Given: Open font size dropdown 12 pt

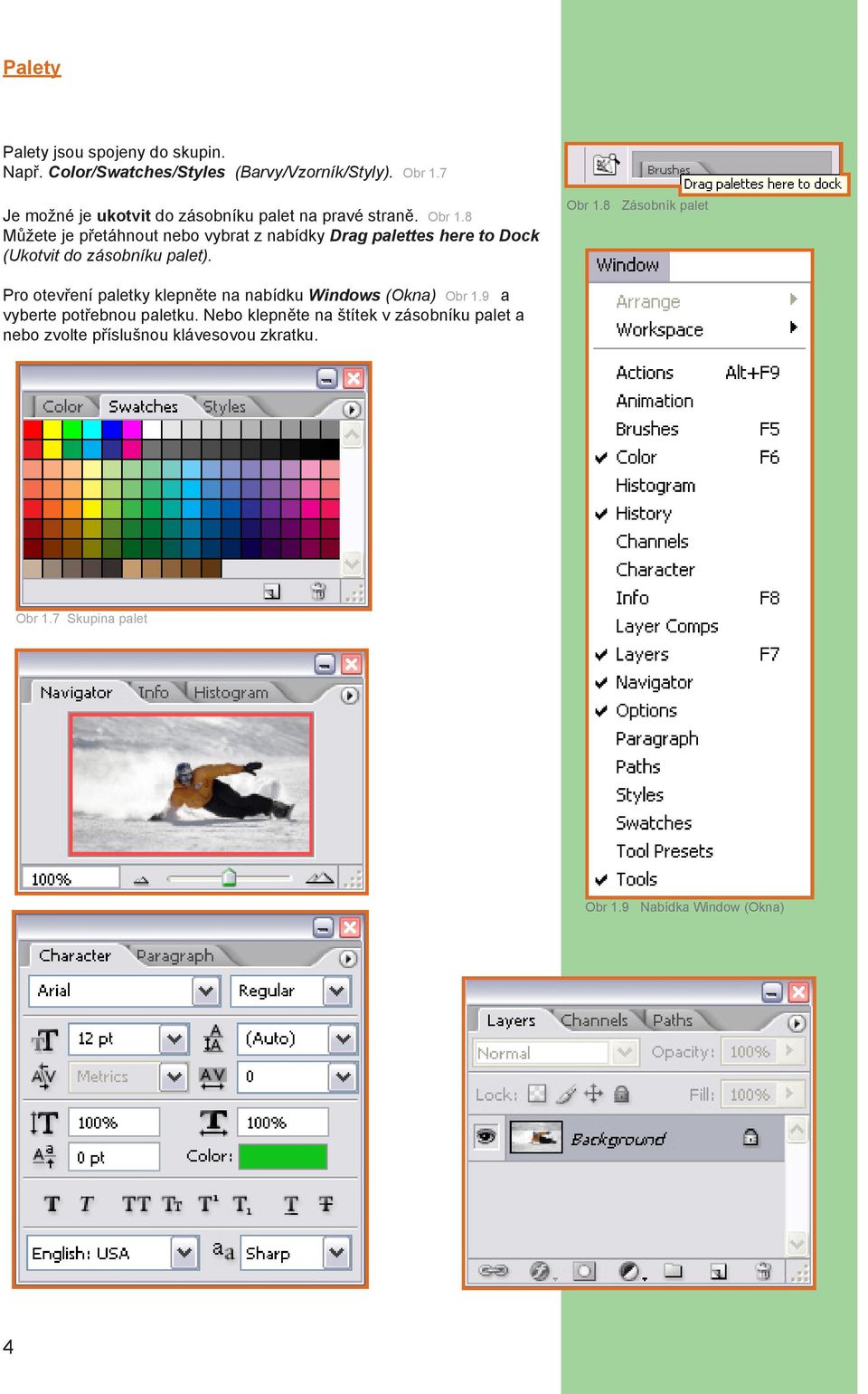Looking at the screenshot, I should tap(175, 1038).
